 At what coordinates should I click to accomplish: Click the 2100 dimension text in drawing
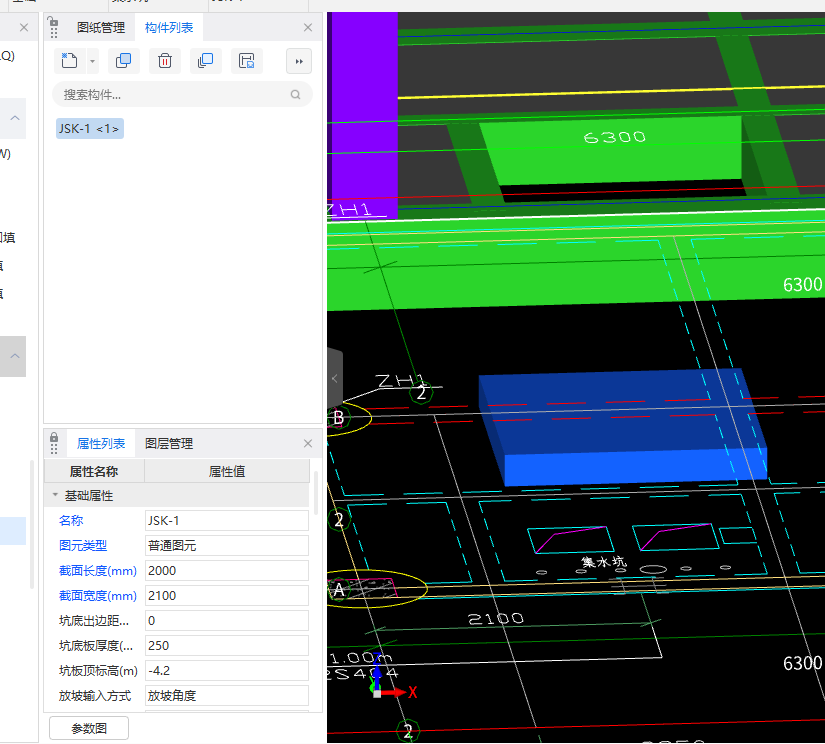[496, 619]
